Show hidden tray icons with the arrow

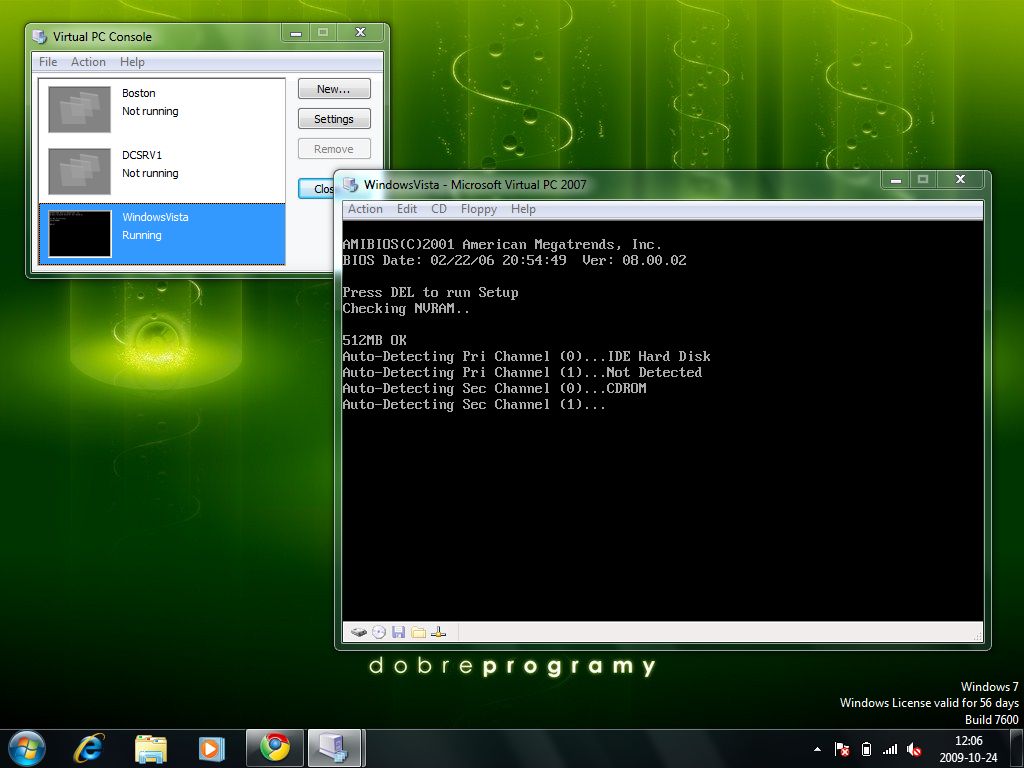click(x=817, y=749)
